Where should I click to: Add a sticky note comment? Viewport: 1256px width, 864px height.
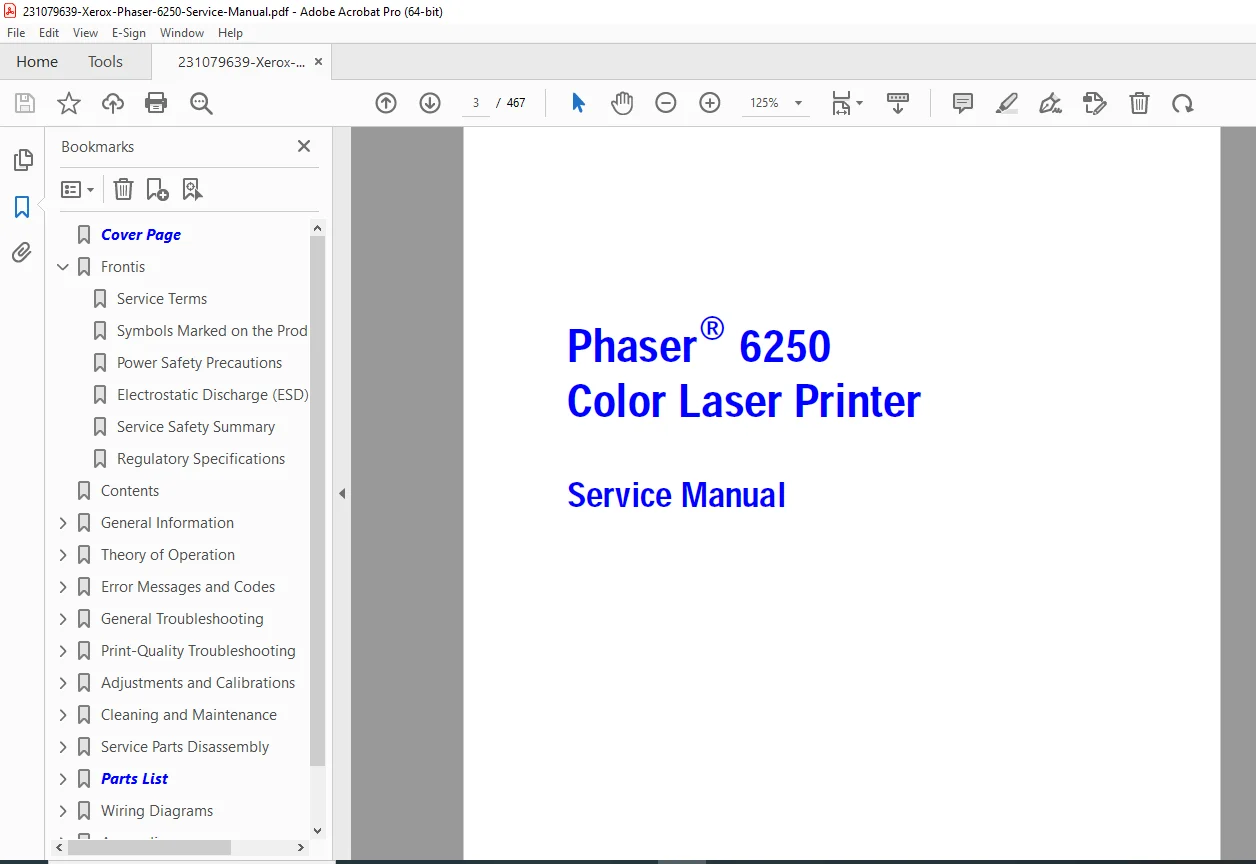963,103
